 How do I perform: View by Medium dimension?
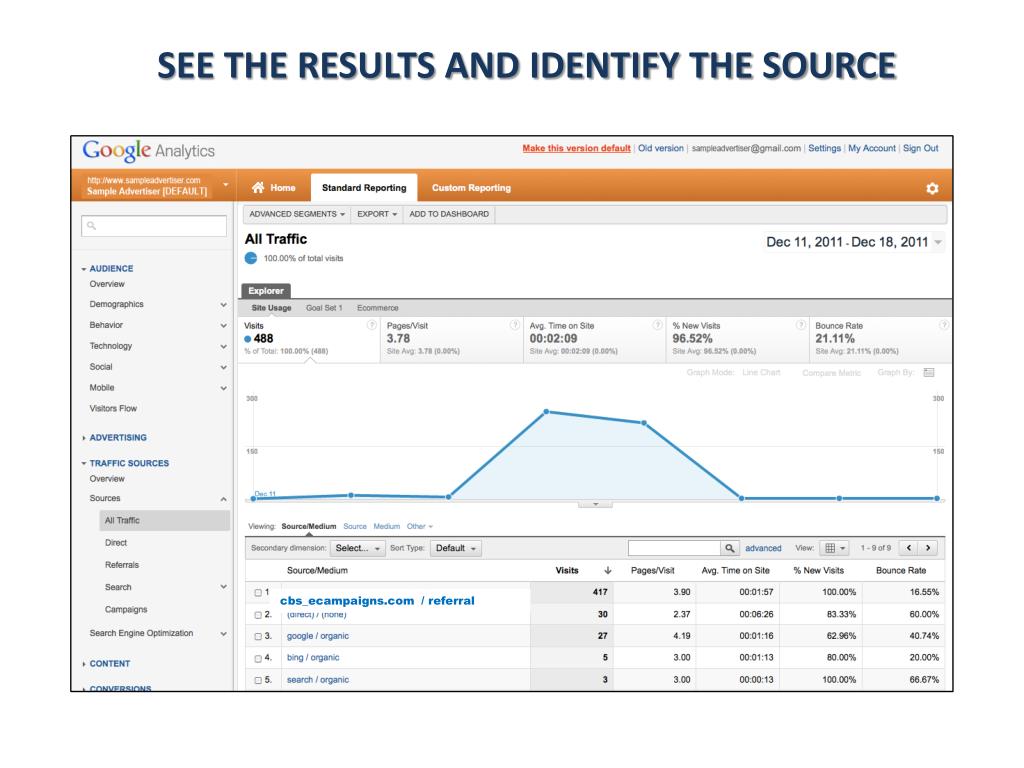(x=387, y=526)
